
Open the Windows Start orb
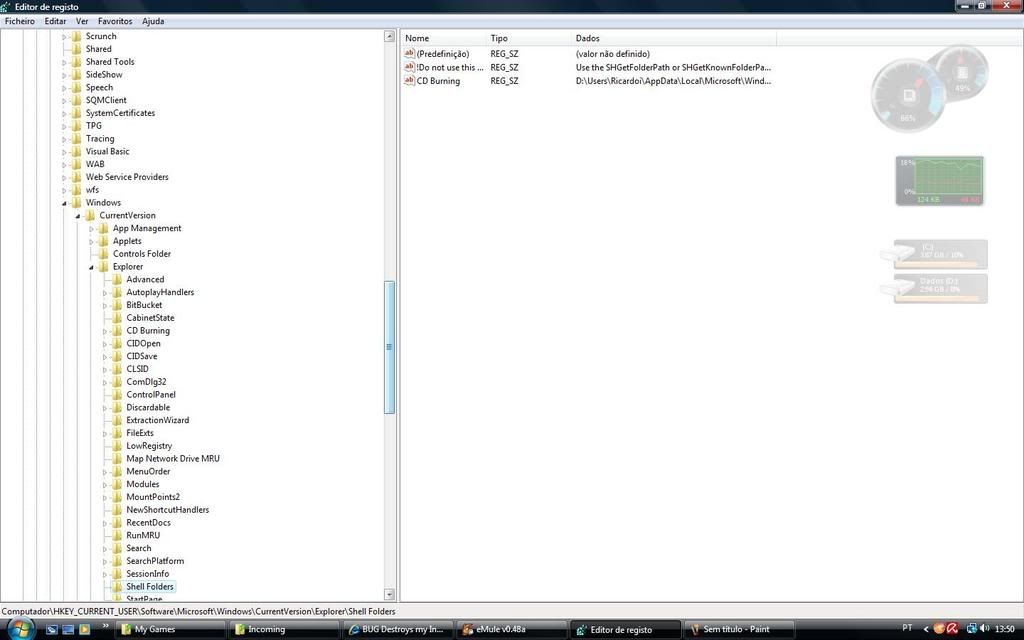point(20,629)
